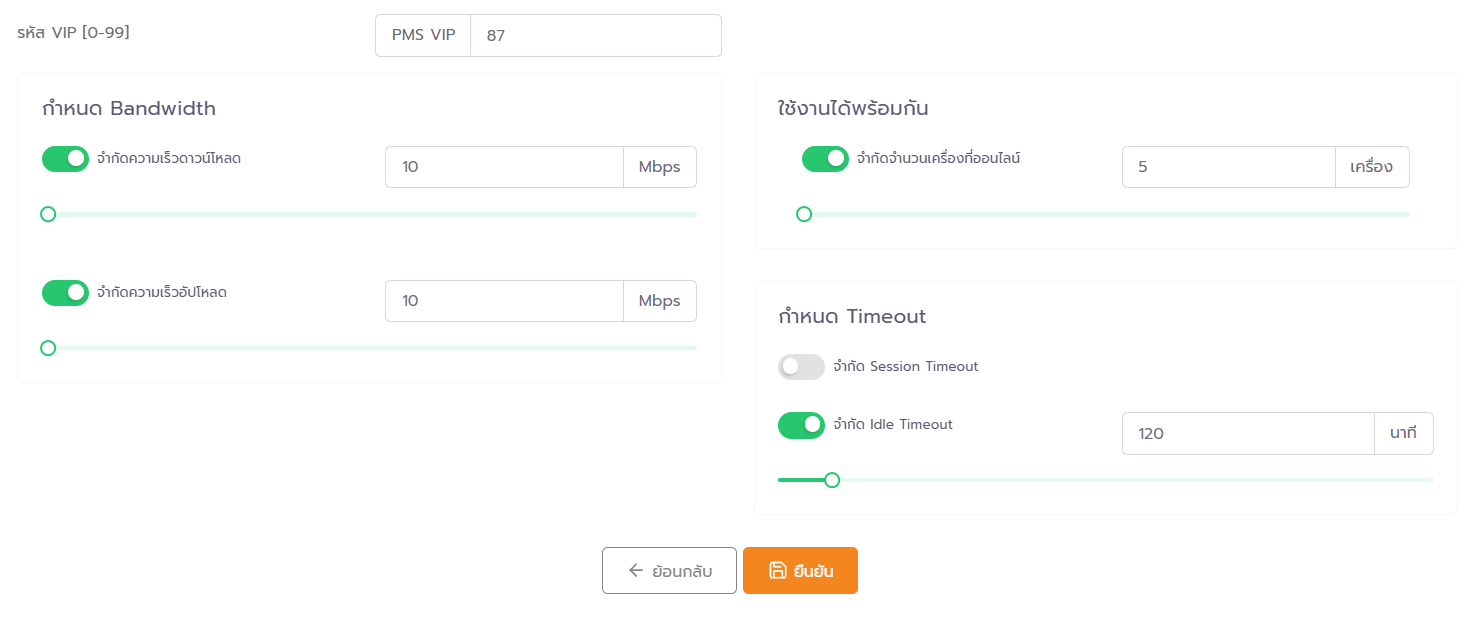Click the Idle Timeout minutes field
This screenshot has height=620, width=1476.
click(x=1247, y=434)
